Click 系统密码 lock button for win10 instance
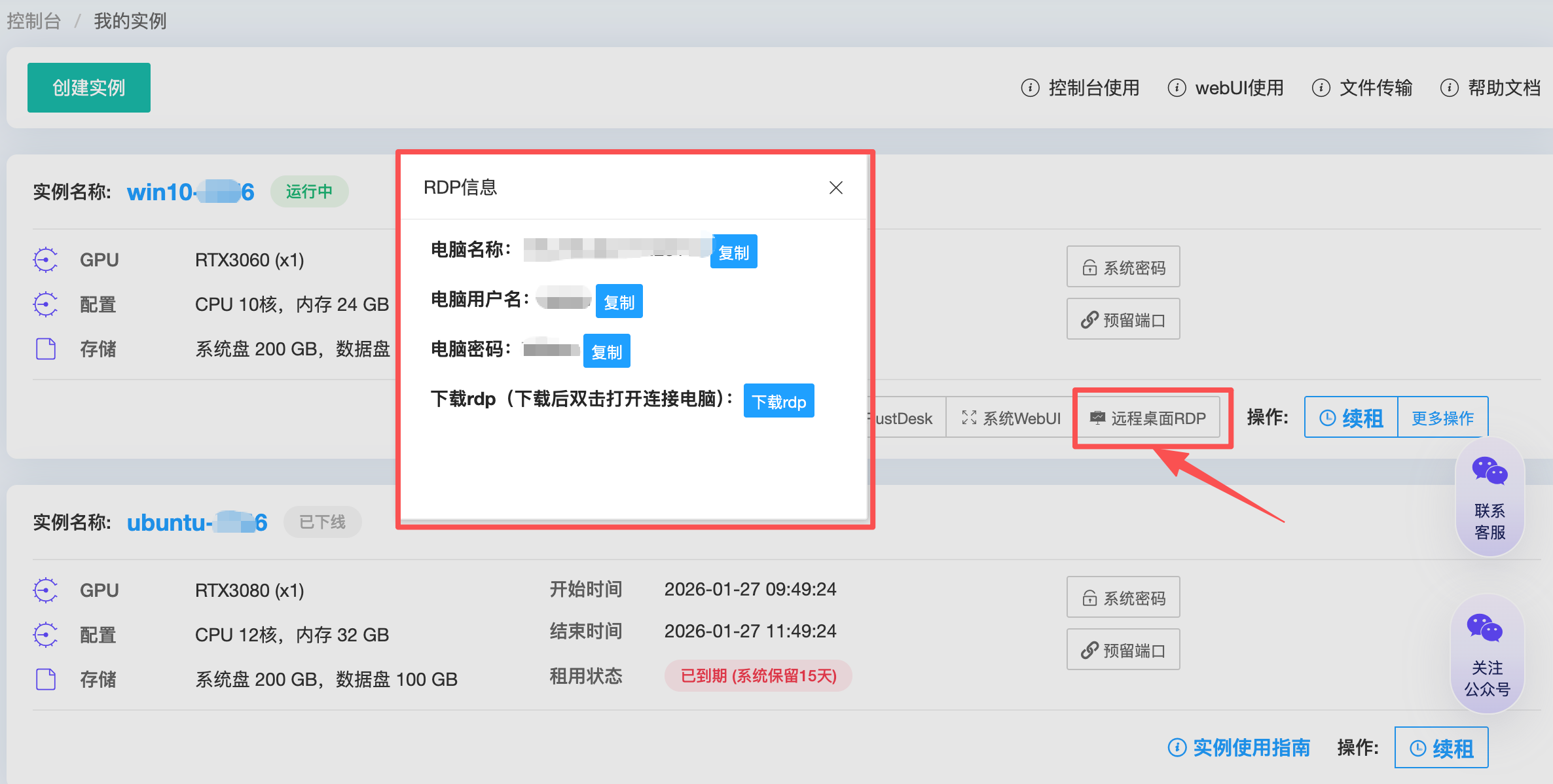The width and height of the screenshot is (1553, 784). (x=1123, y=267)
